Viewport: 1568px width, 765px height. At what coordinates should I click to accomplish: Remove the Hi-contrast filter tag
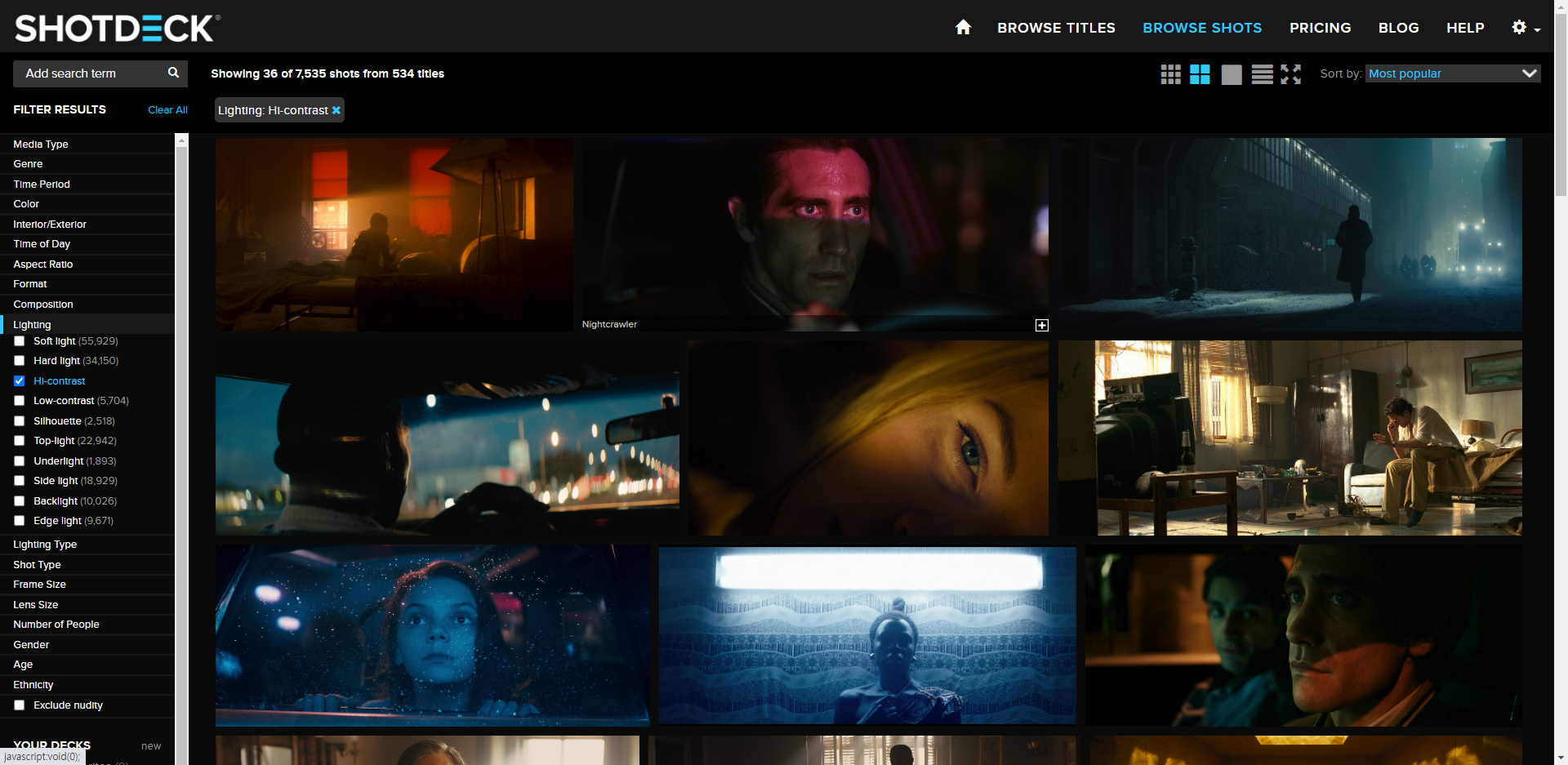coord(336,110)
